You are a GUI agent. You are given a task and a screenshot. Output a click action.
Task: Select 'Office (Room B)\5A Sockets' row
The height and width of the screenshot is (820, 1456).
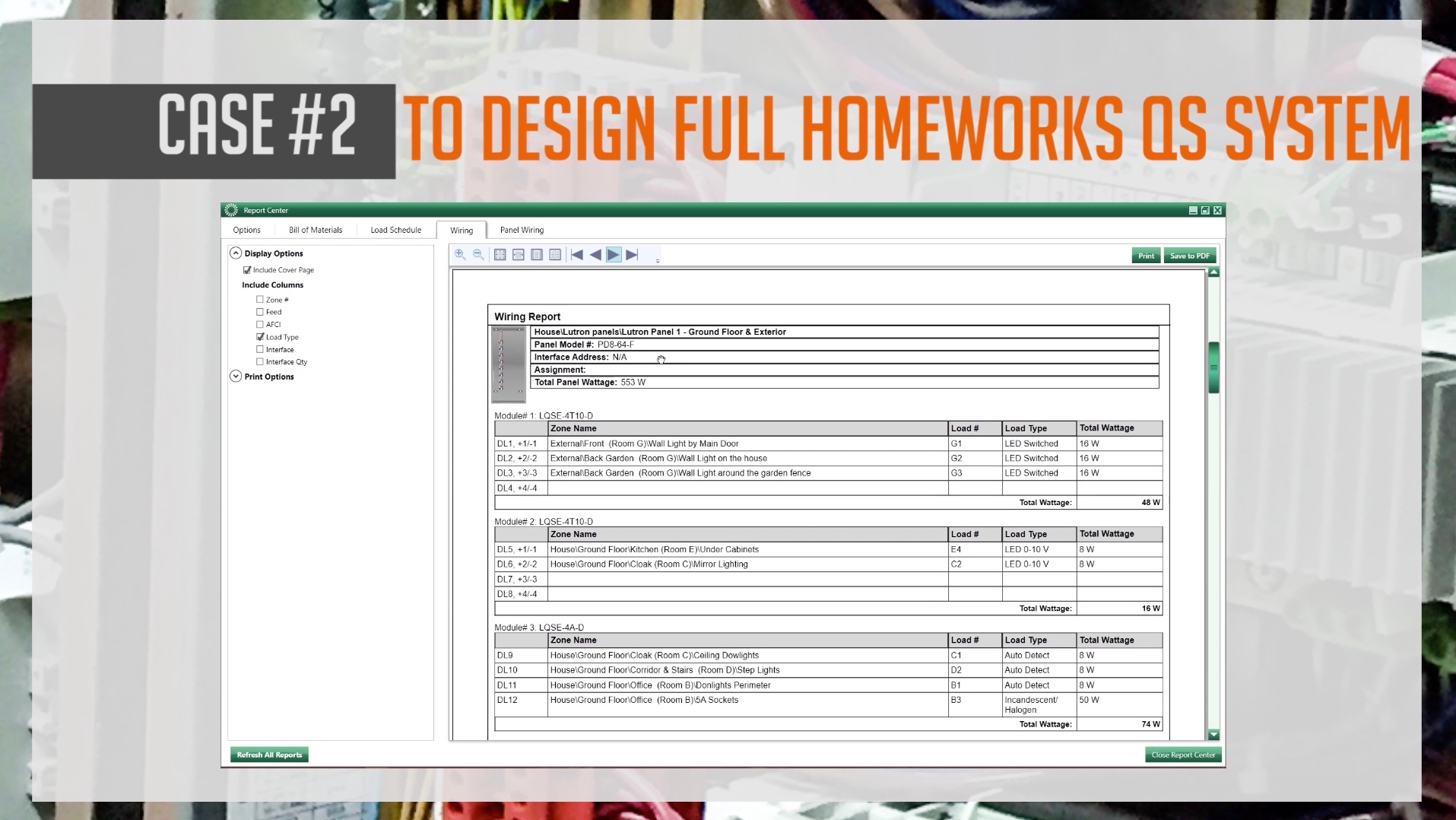coord(828,704)
